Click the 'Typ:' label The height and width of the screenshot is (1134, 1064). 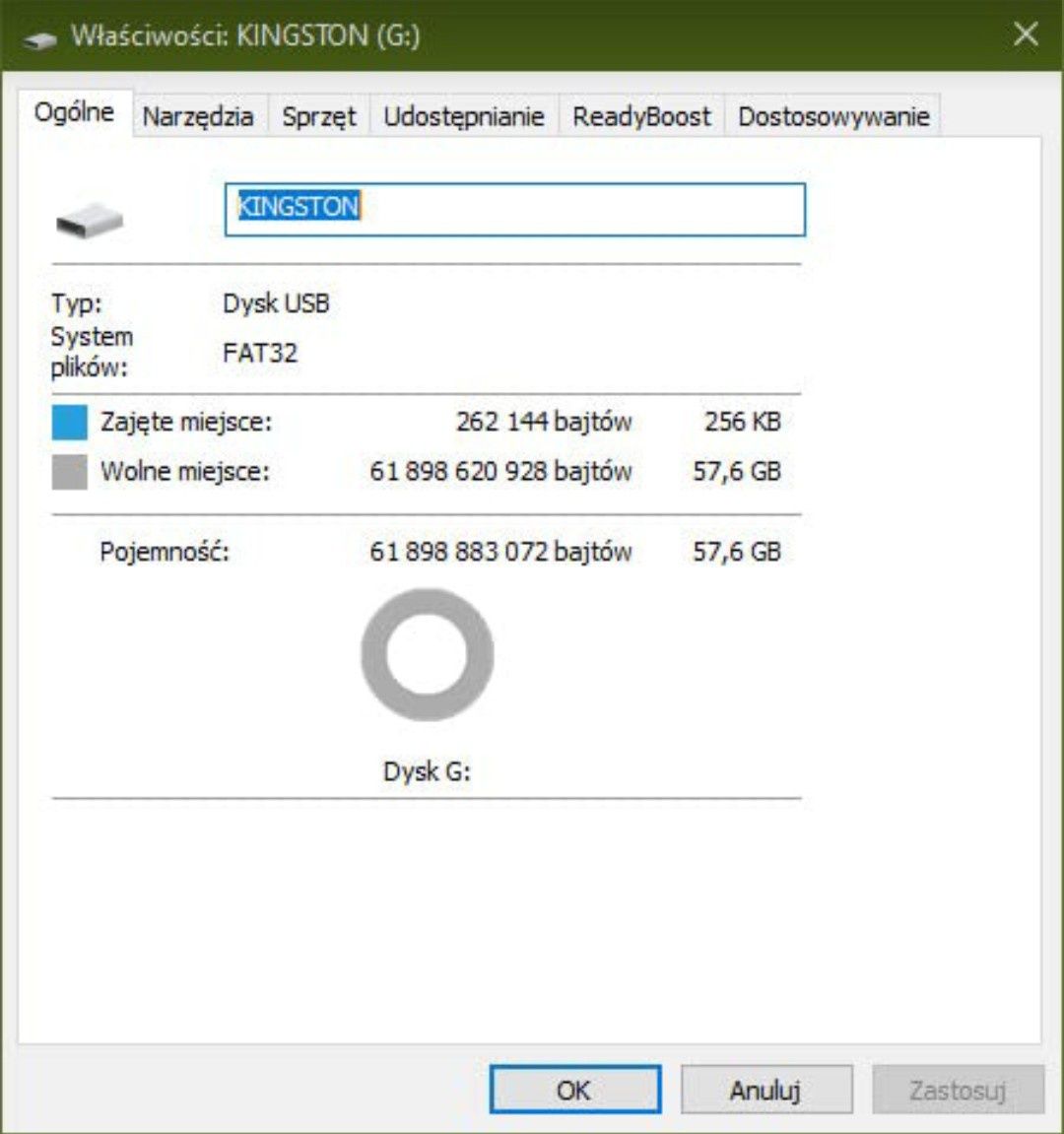76,303
